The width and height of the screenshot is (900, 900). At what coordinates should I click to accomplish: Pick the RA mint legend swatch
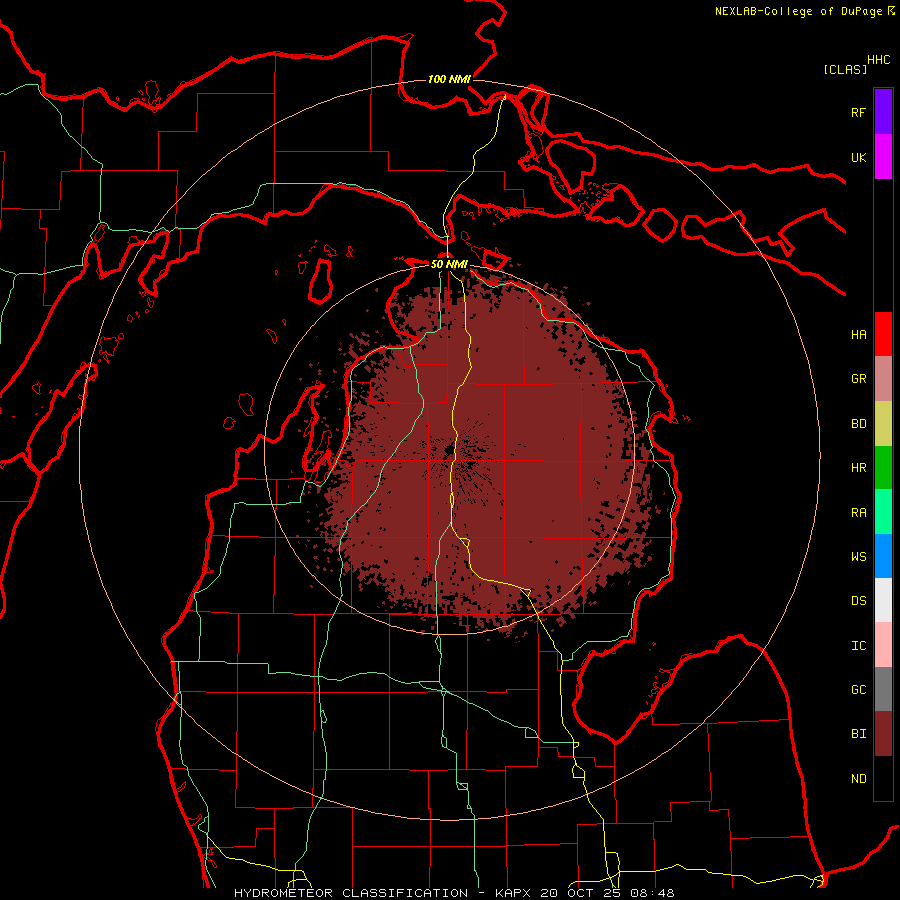pos(883,512)
